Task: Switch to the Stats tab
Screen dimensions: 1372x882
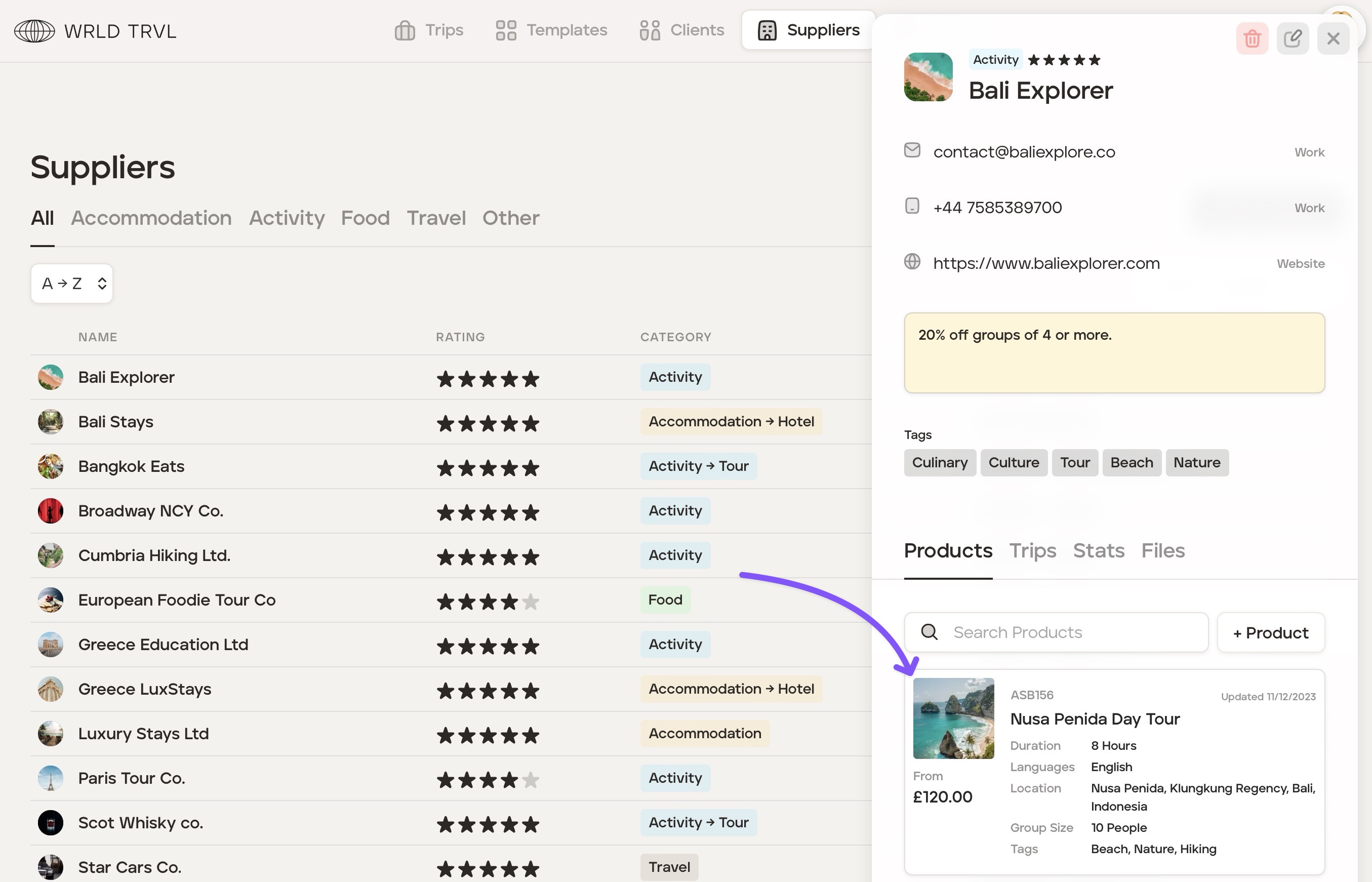Action: [1098, 550]
